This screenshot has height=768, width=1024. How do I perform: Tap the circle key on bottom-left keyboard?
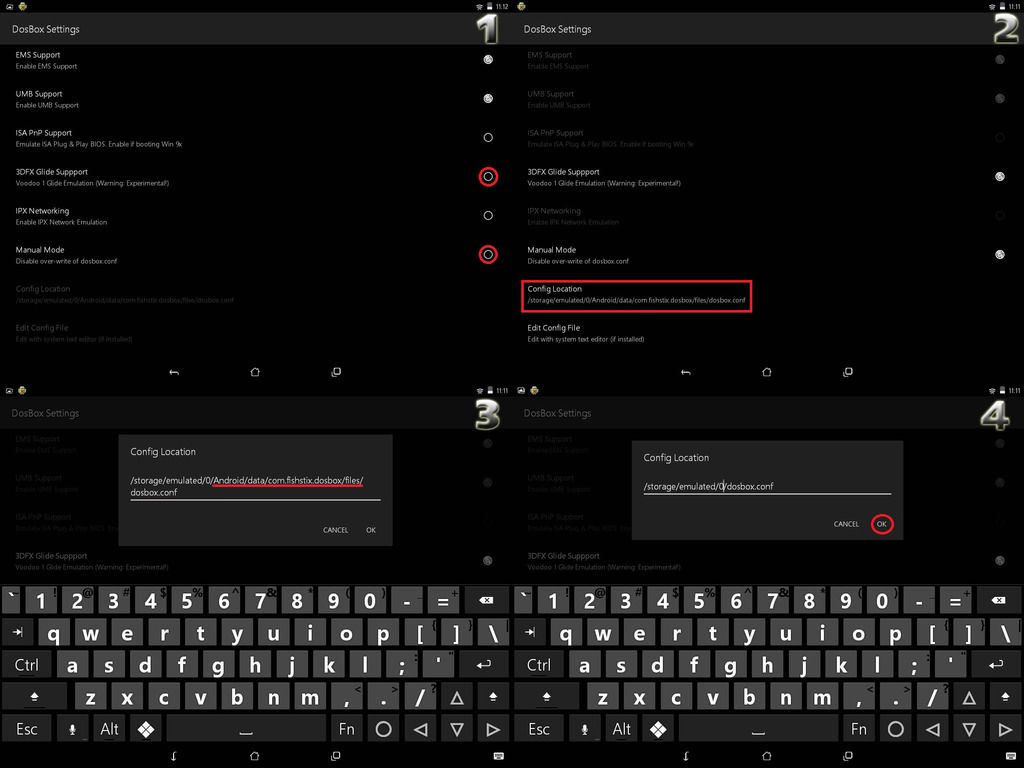[x=383, y=729]
